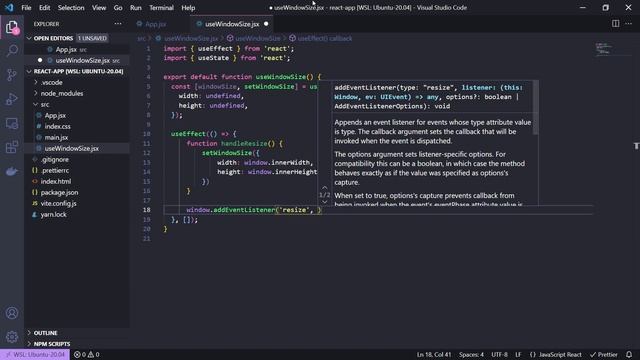Click the errors and warnings status indicator
Viewport: 640px width, 360px height.
pyautogui.click(x=87, y=354)
